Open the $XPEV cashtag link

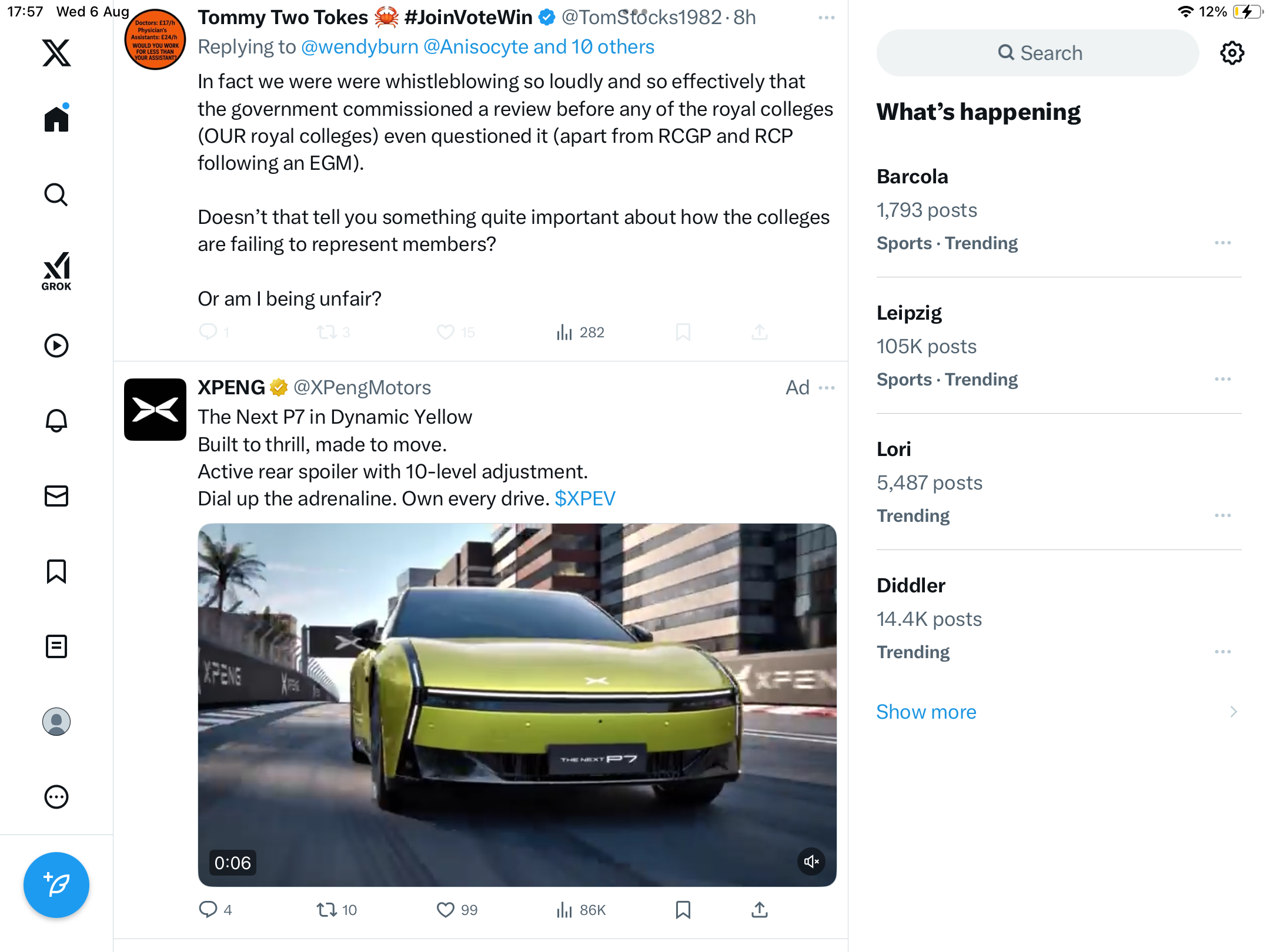click(x=585, y=498)
